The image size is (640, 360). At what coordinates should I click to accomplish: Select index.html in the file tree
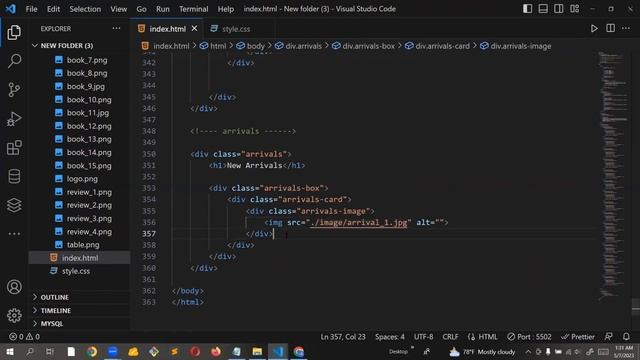coord(80,258)
